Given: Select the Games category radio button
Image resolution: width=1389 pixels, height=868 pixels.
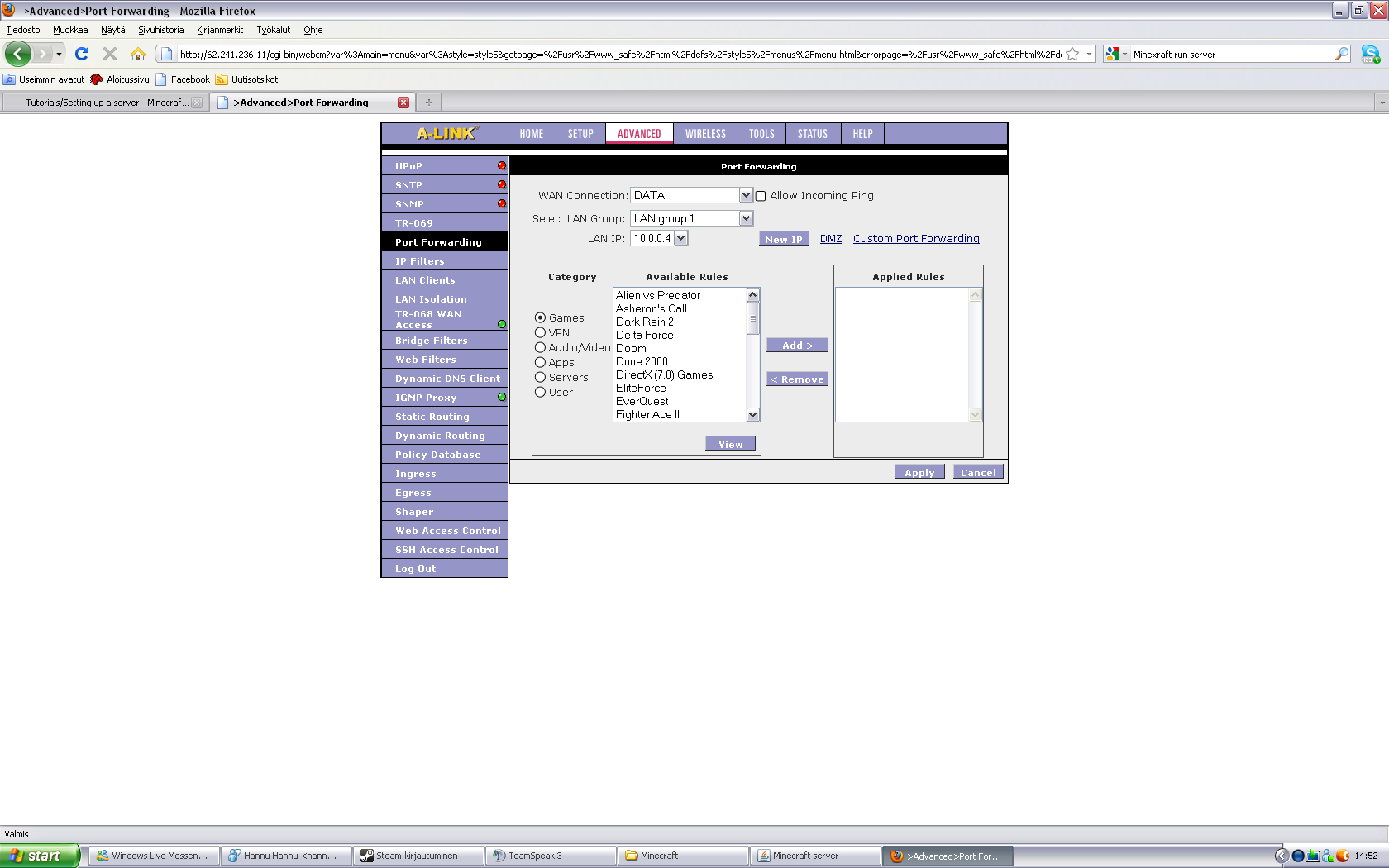Looking at the screenshot, I should [x=540, y=317].
